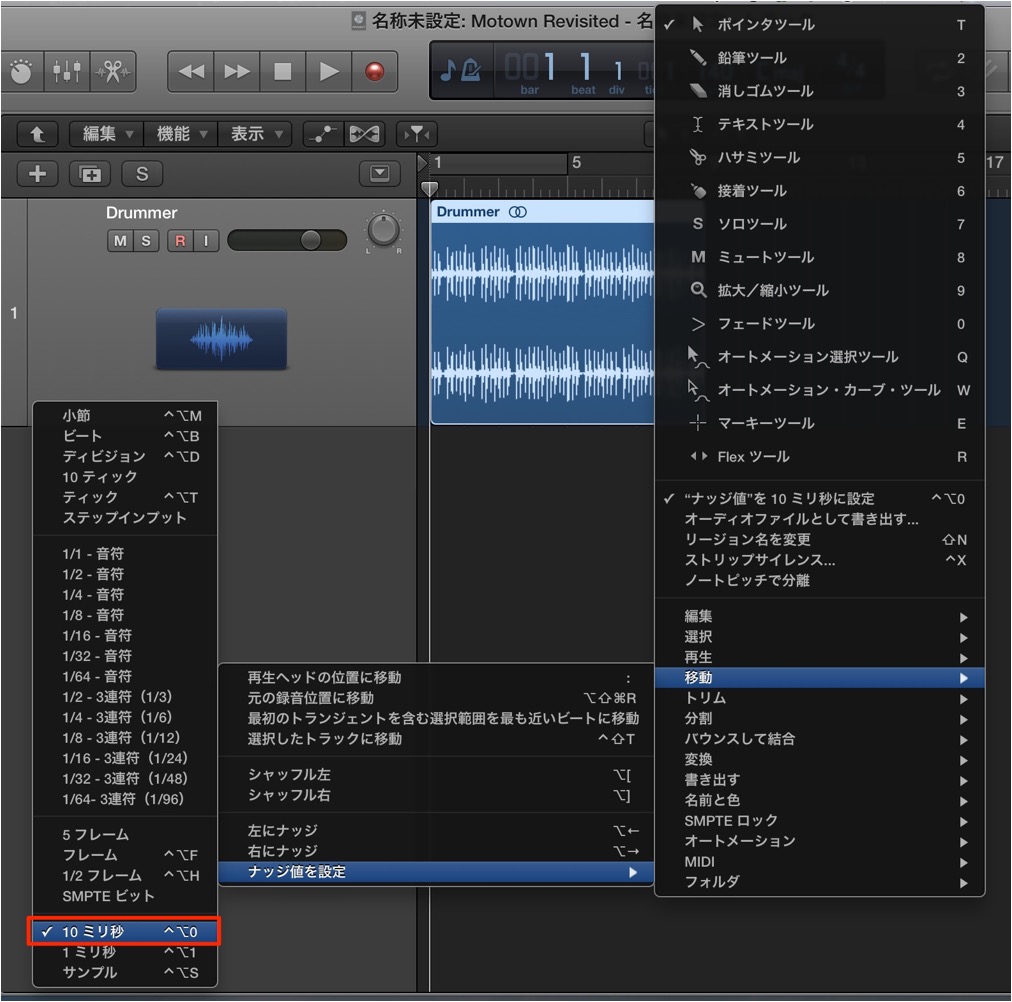Solo the Drummer track with S

click(x=146, y=241)
